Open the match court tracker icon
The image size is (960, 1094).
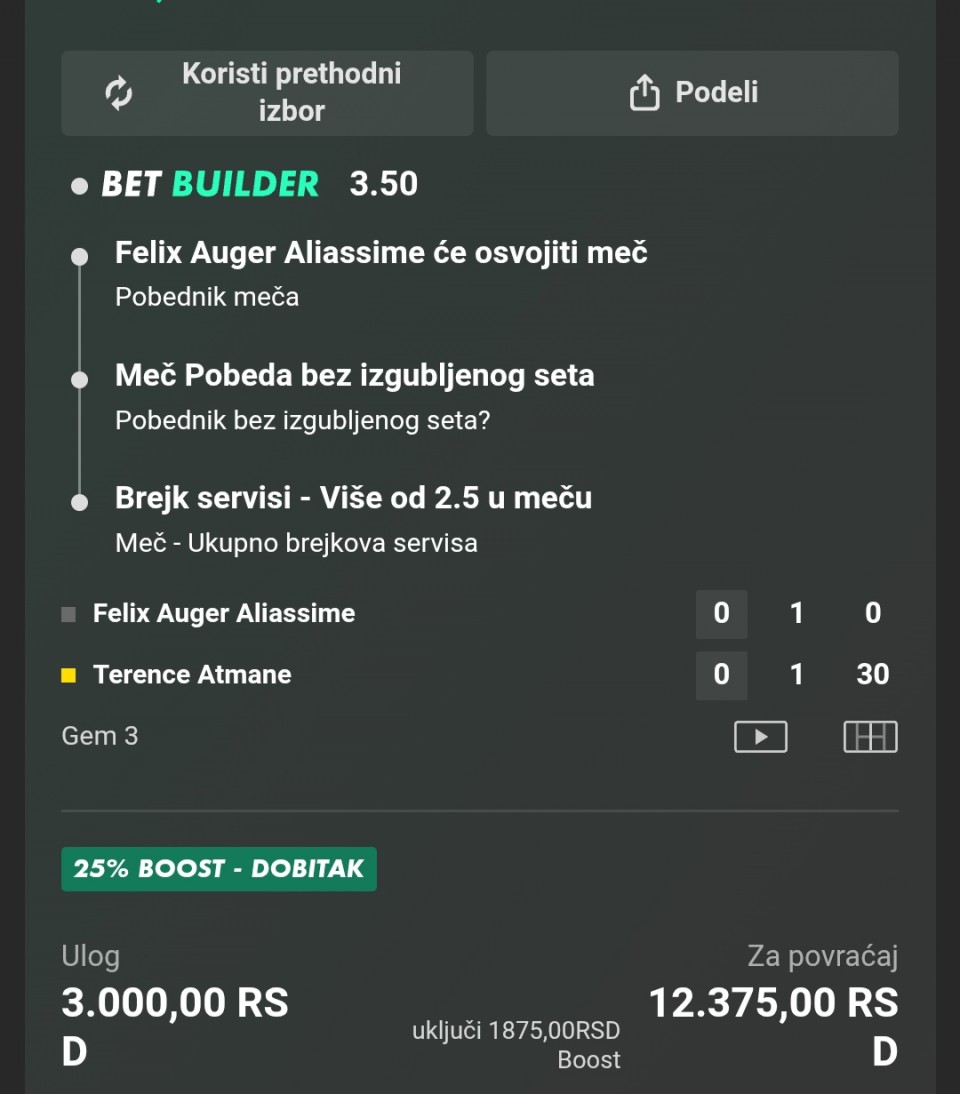click(x=870, y=737)
